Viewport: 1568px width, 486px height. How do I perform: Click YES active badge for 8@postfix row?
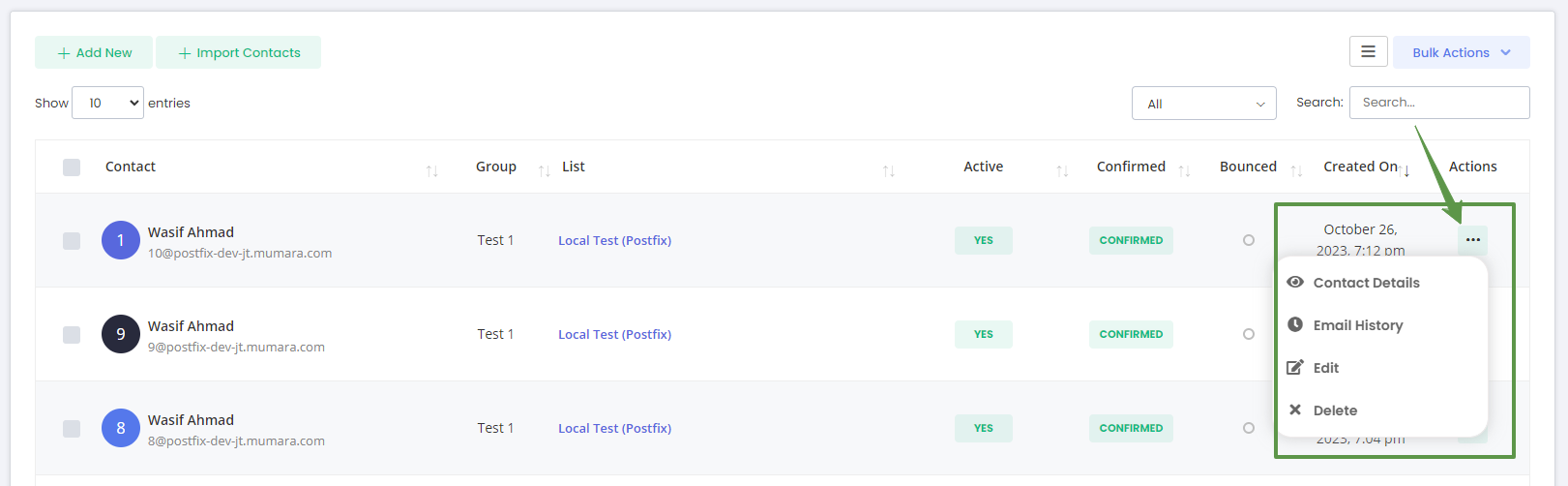click(x=984, y=428)
